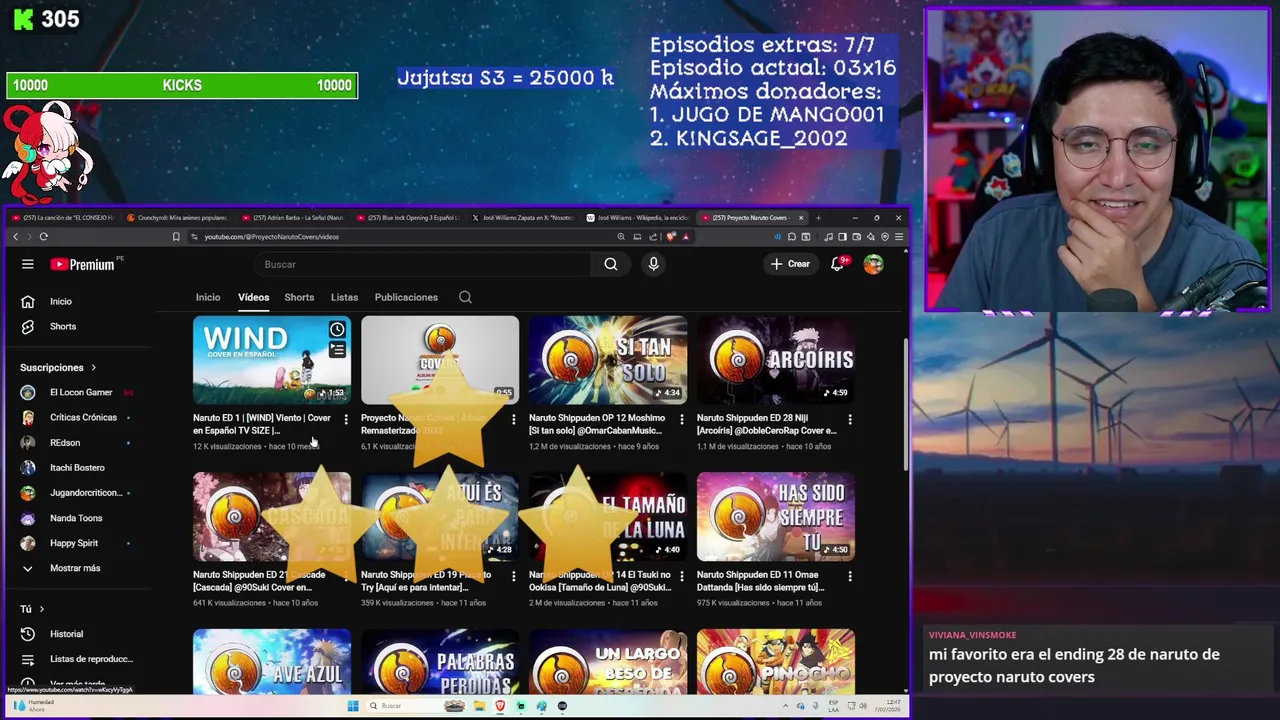The width and height of the screenshot is (1280, 720).
Task: Click the browser address bar URL
Action: click(x=272, y=237)
